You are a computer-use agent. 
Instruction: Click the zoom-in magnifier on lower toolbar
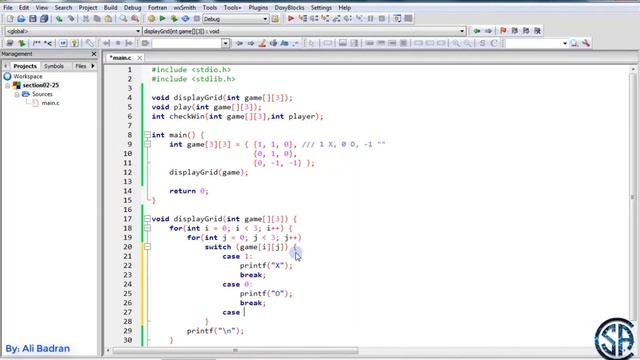tap(456, 43)
